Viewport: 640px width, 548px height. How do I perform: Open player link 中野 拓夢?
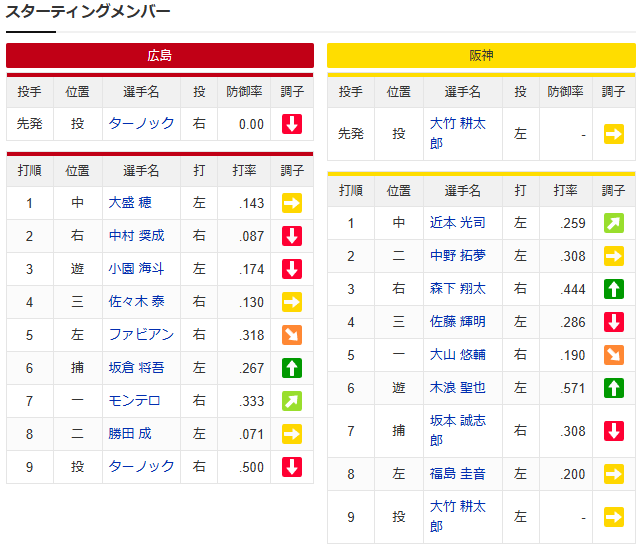[458, 255]
